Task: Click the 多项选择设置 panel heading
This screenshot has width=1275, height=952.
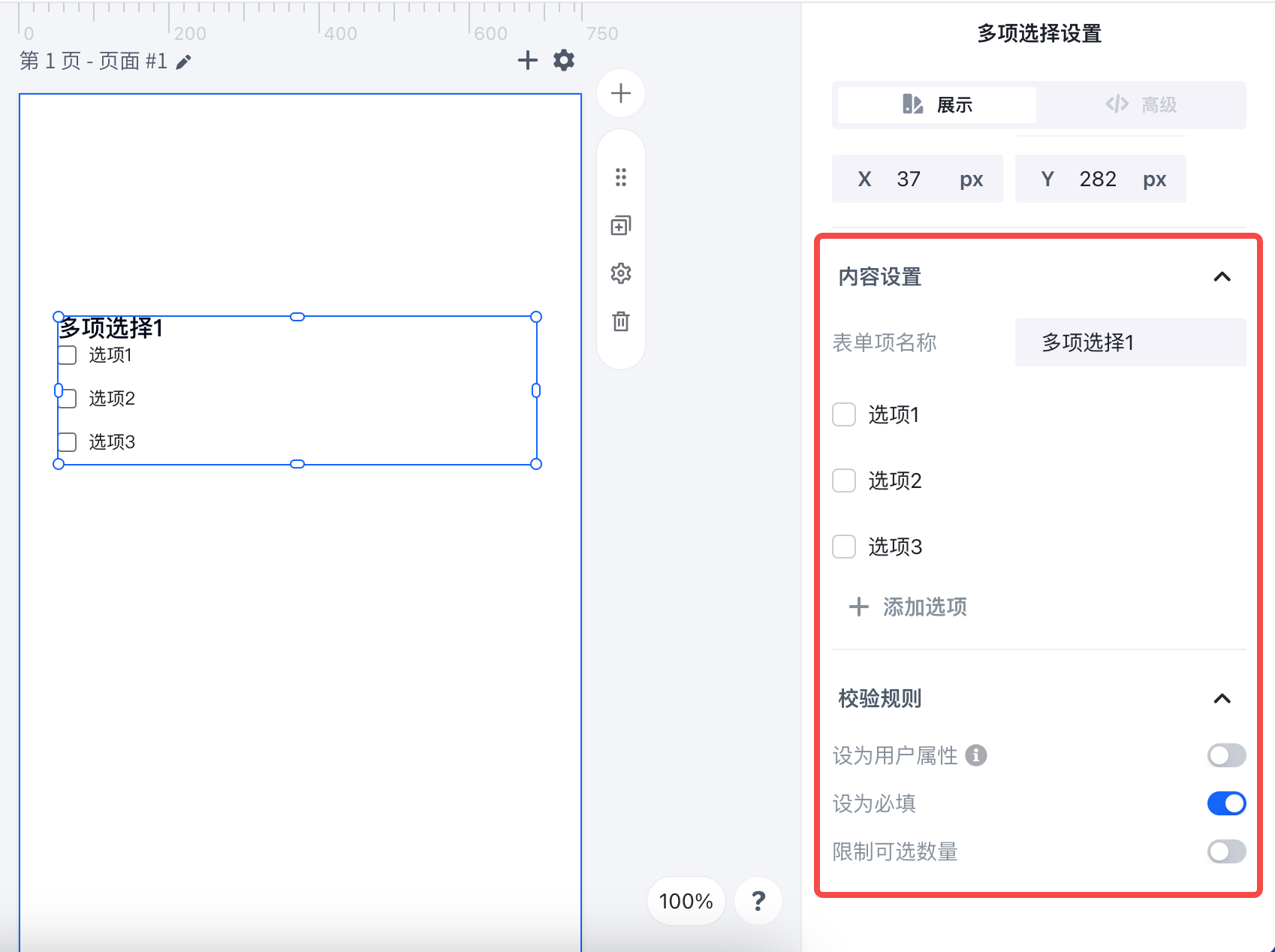Action: click(1039, 34)
